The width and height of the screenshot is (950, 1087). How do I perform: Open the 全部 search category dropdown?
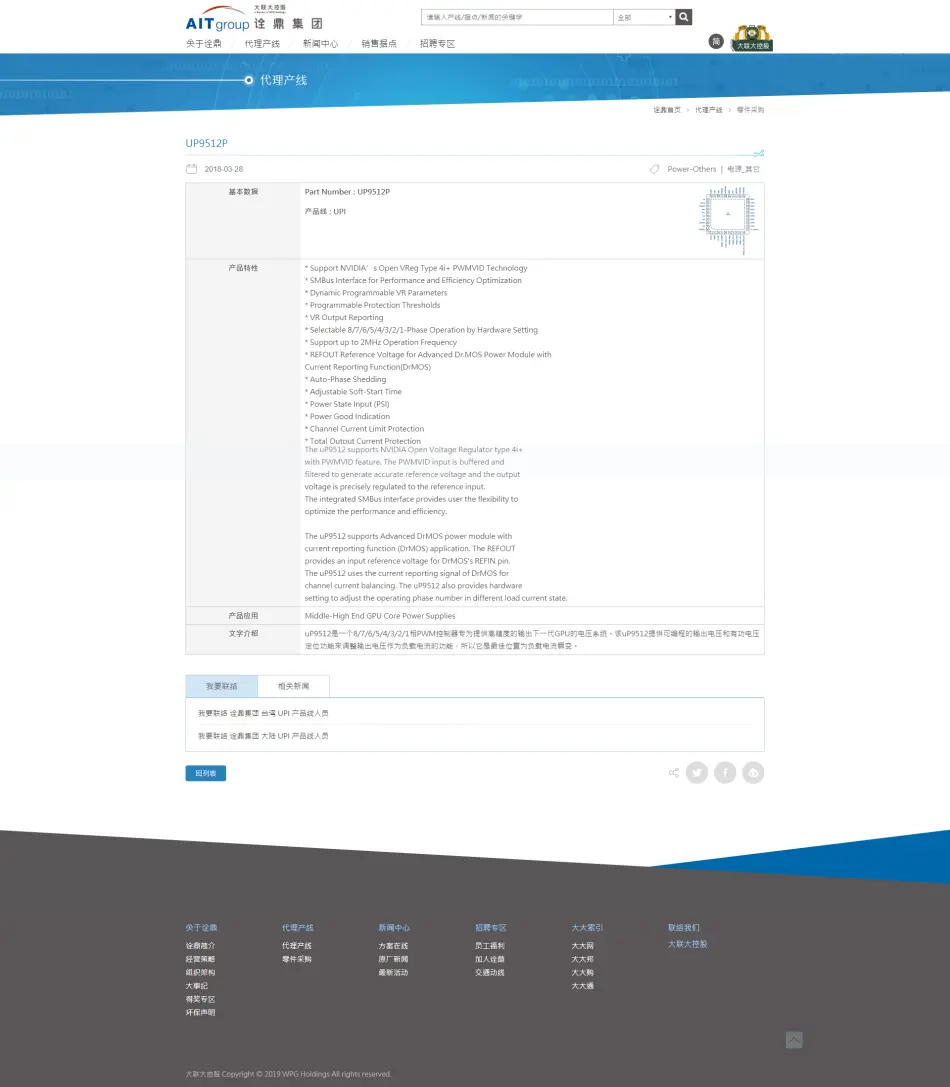pos(644,17)
